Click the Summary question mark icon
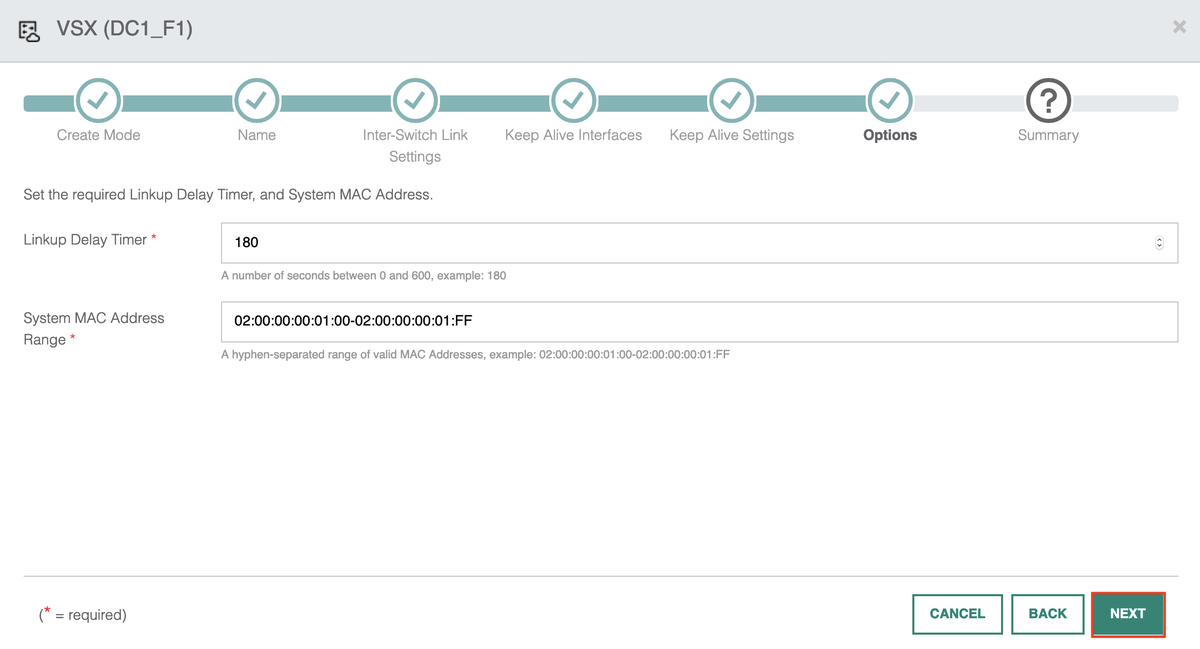This screenshot has width=1200, height=649. [1048, 100]
